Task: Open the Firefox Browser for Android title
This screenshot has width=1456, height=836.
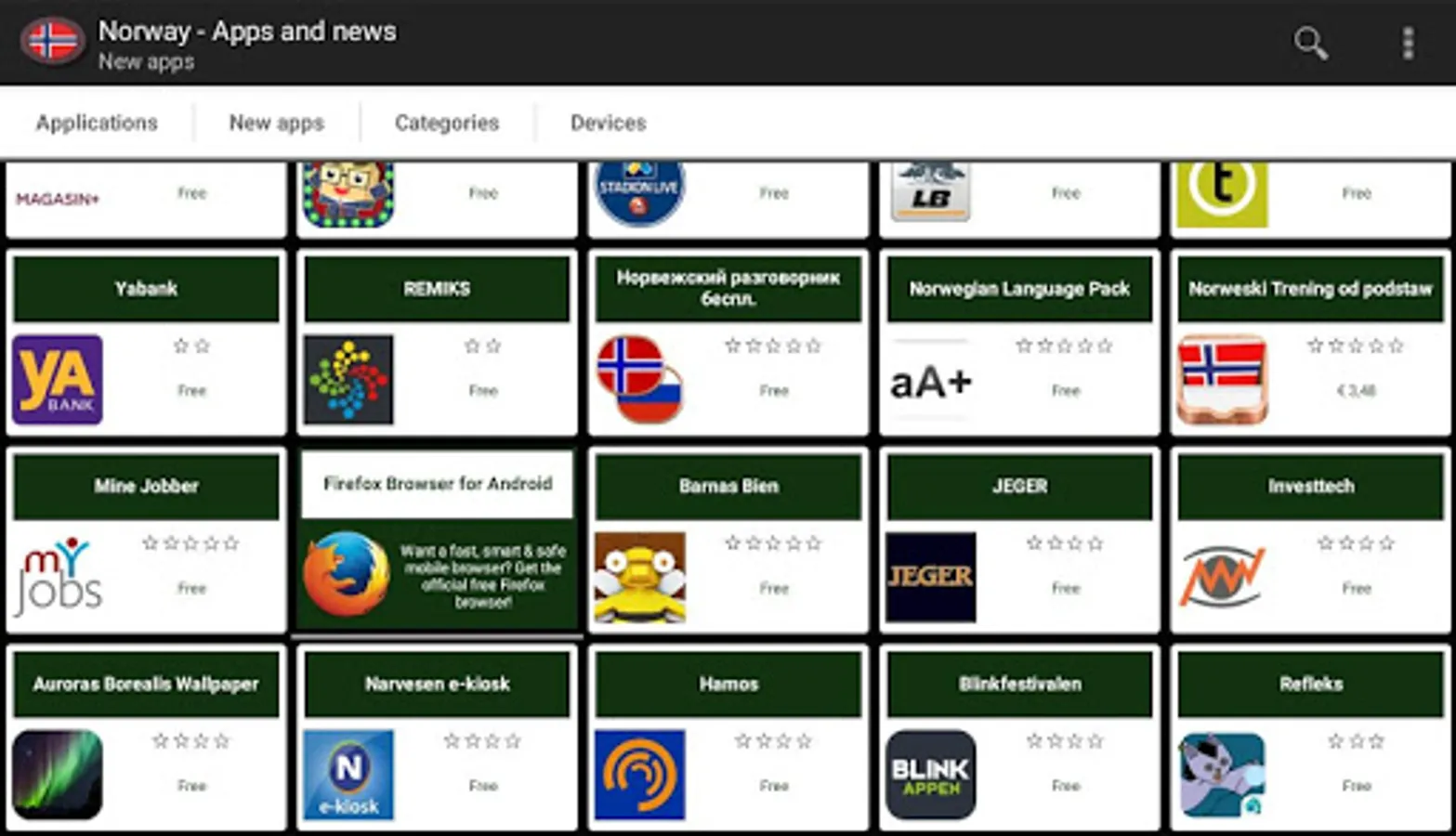Action: click(437, 484)
